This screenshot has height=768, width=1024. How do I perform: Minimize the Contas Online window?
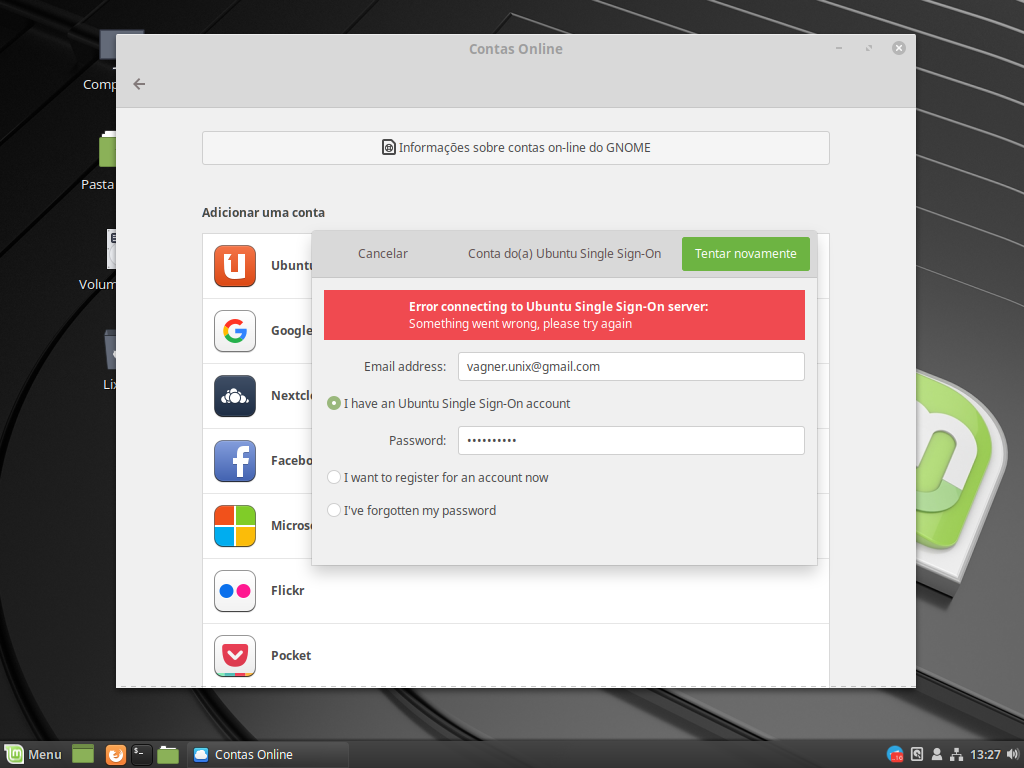point(839,48)
